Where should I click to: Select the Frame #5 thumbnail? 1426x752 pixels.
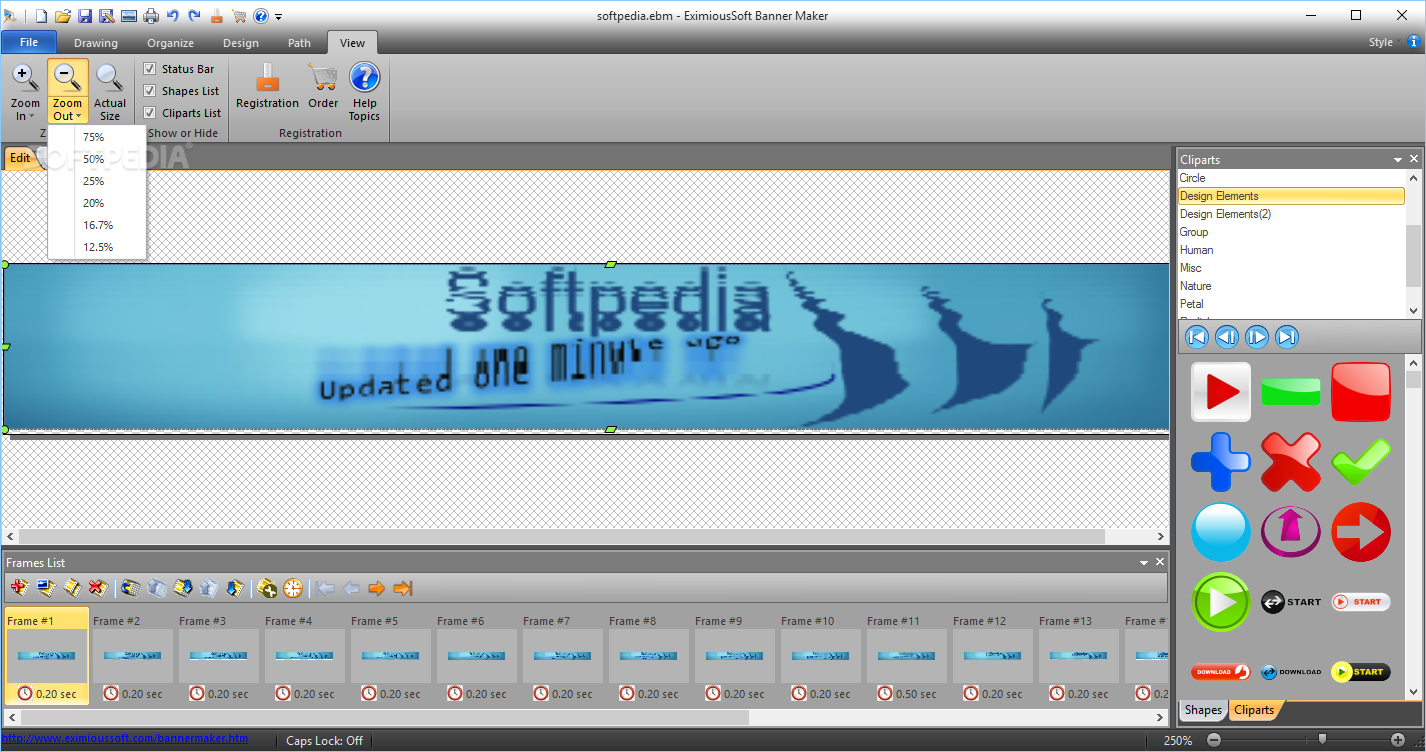pyautogui.click(x=391, y=656)
